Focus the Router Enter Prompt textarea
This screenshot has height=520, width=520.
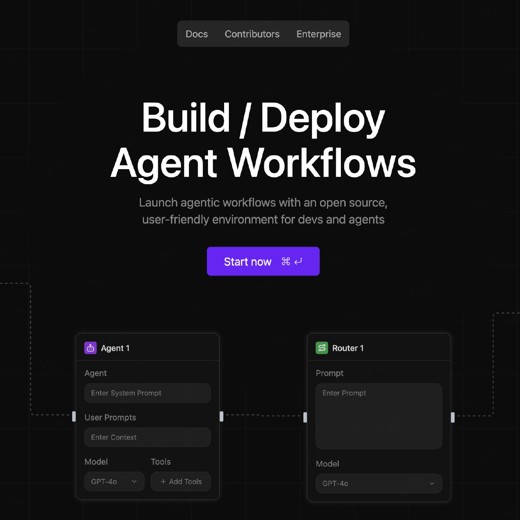pyautogui.click(x=379, y=416)
